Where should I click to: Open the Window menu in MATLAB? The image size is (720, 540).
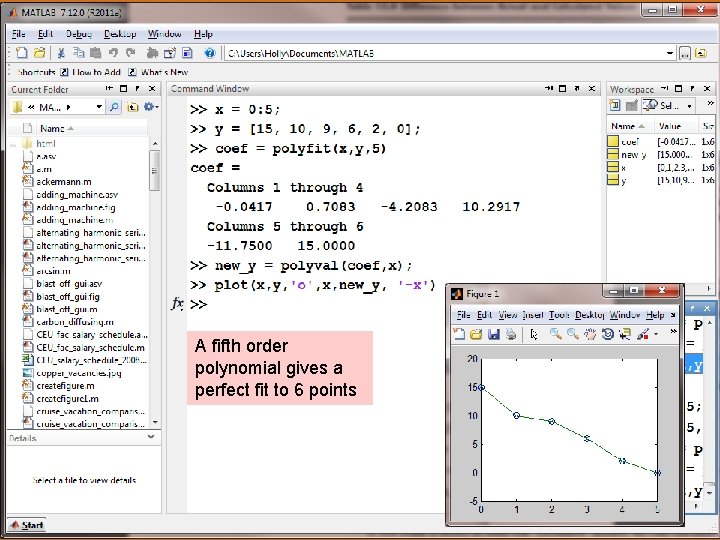[x=164, y=34]
